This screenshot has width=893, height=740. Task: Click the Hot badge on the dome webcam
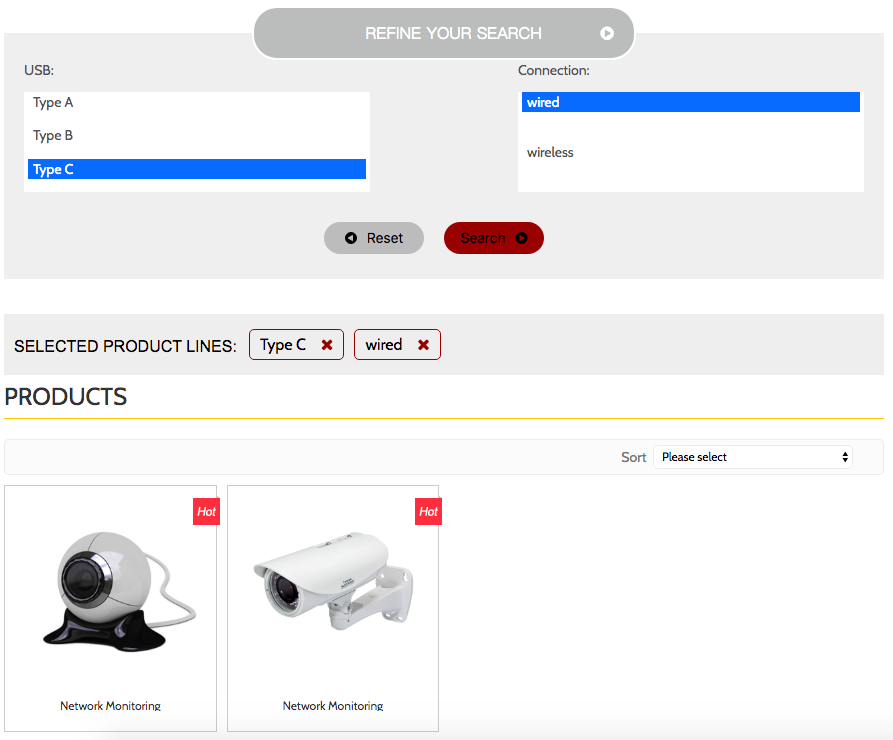pyautogui.click(x=206, y=511)
